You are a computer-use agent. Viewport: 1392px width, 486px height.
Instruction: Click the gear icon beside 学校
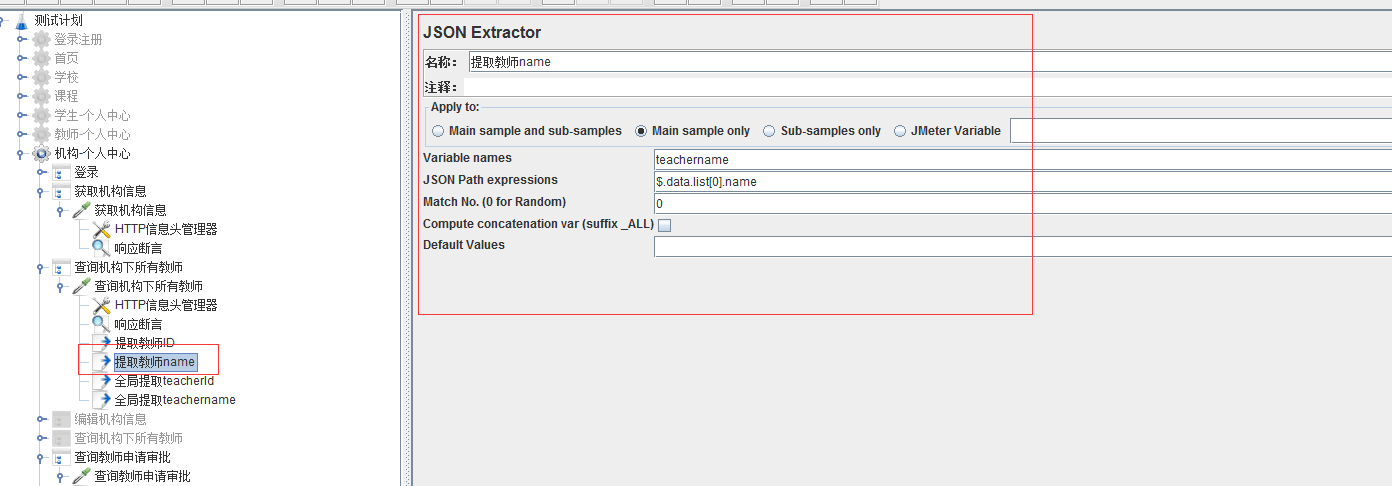click(41, 77)
